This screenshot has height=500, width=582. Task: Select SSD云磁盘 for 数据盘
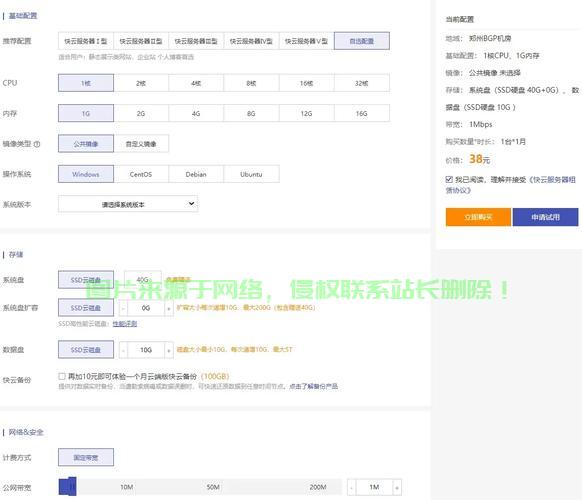tap(86, 350)
